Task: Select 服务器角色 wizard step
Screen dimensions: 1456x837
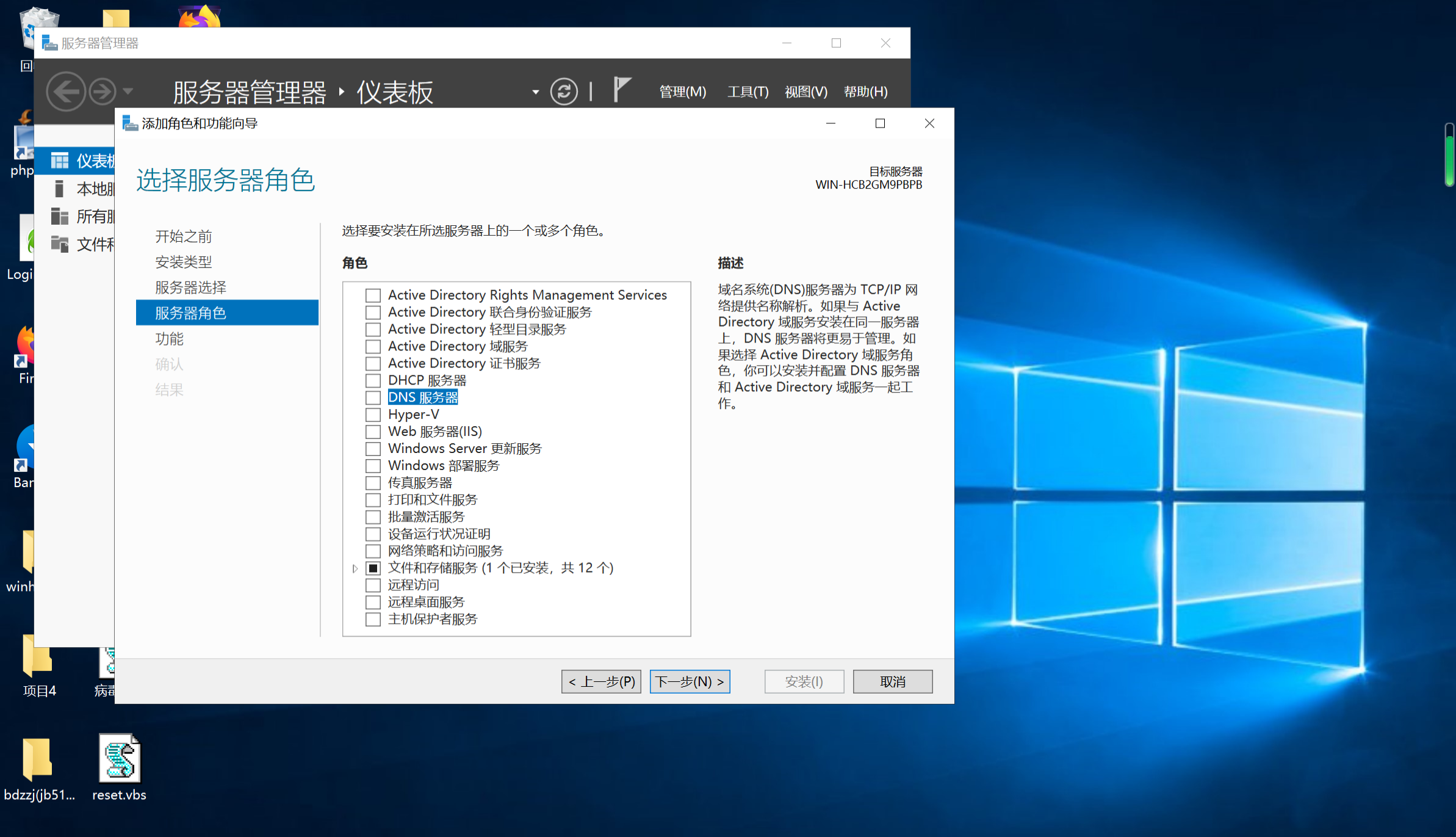Action: point(227,313)
